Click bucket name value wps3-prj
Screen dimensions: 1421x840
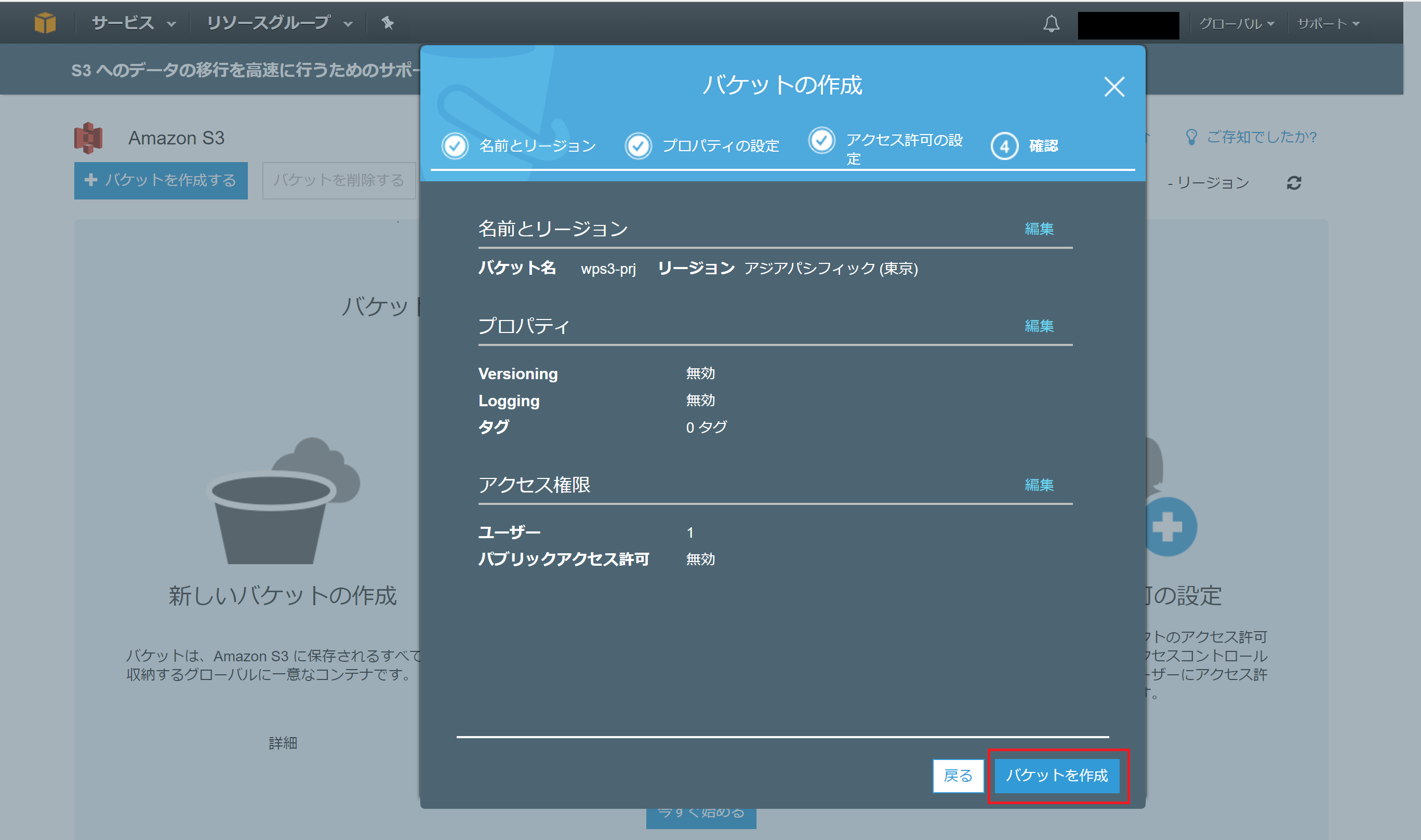608,268
